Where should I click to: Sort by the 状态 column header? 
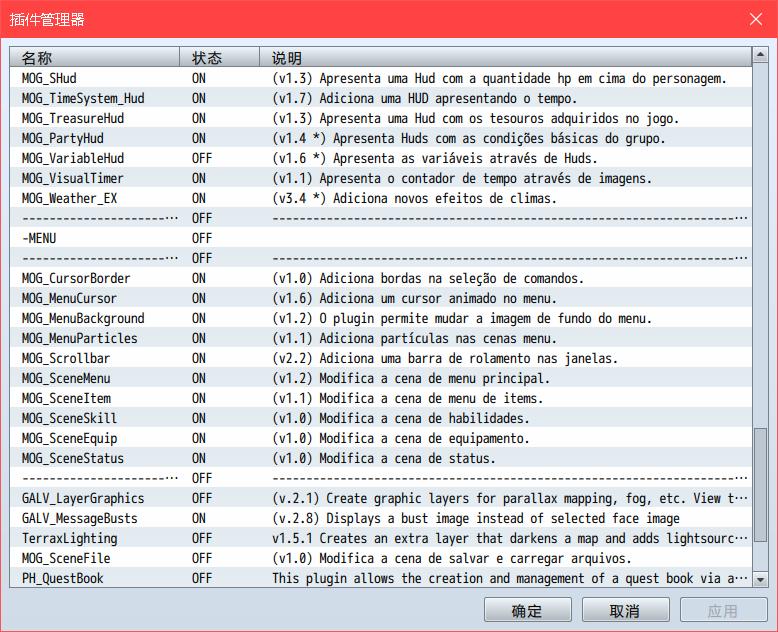tap(219, 58)
